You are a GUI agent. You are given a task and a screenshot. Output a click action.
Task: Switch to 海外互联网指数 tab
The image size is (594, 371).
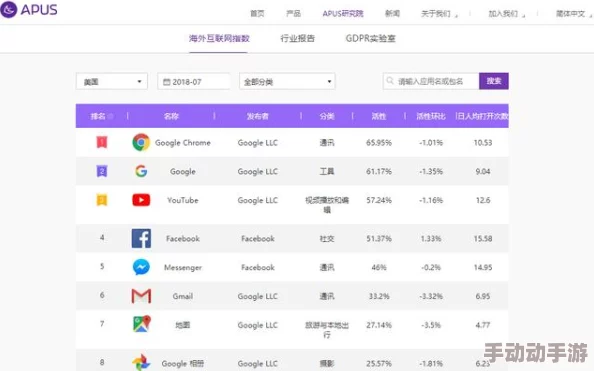click(x=219, y=38)
